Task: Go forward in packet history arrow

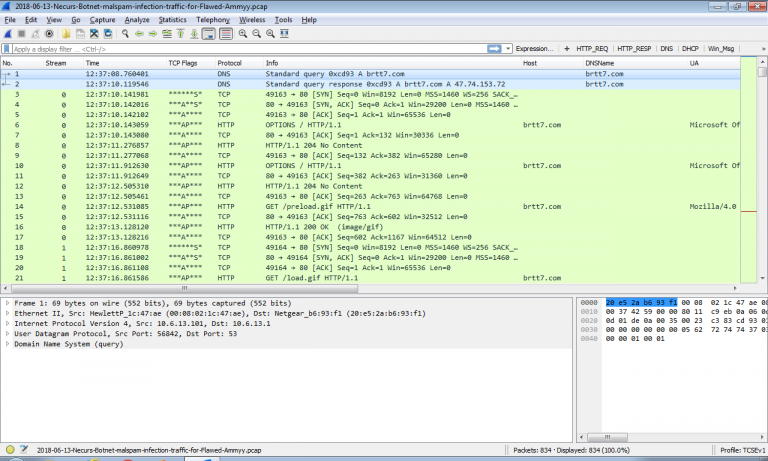Action: pyautogui.click(x=153, y=34)
